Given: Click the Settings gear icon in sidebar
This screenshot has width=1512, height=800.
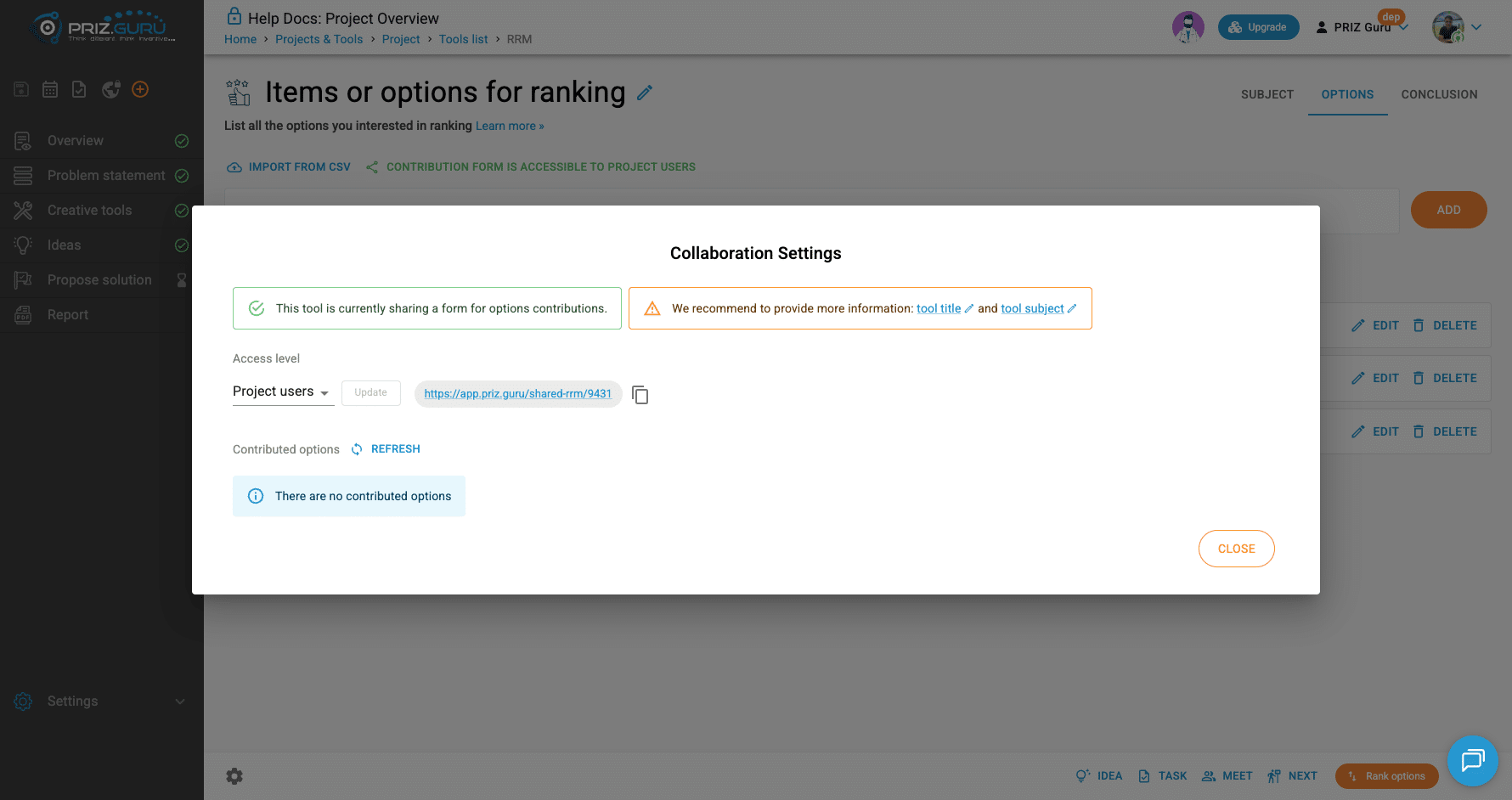Looking at the screenshot, I should click(x=23, y=701).
